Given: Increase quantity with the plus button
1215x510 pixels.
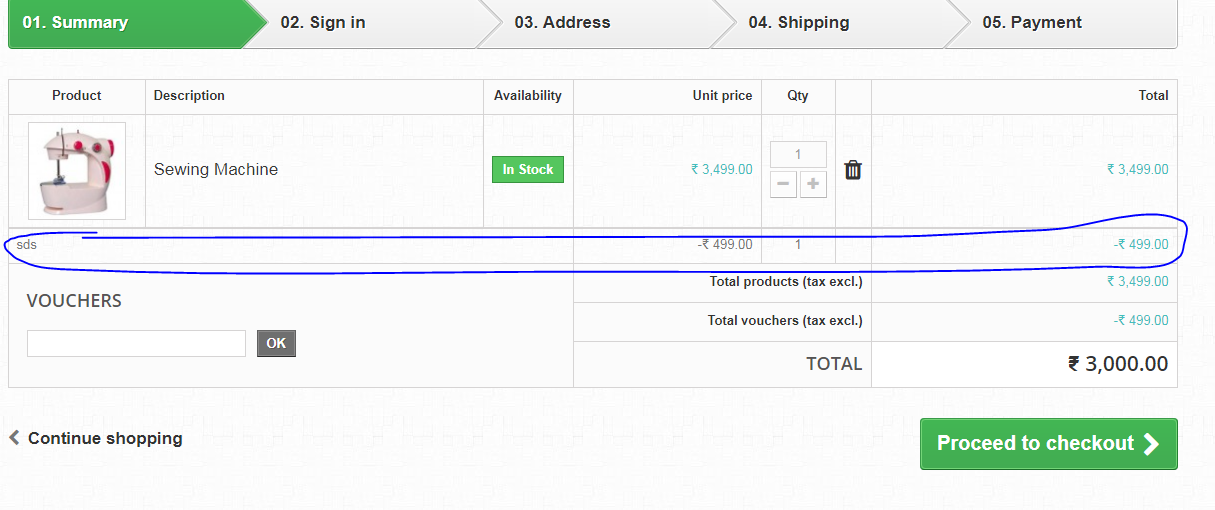Looking at the screenshot, I should tap(813, 185).
